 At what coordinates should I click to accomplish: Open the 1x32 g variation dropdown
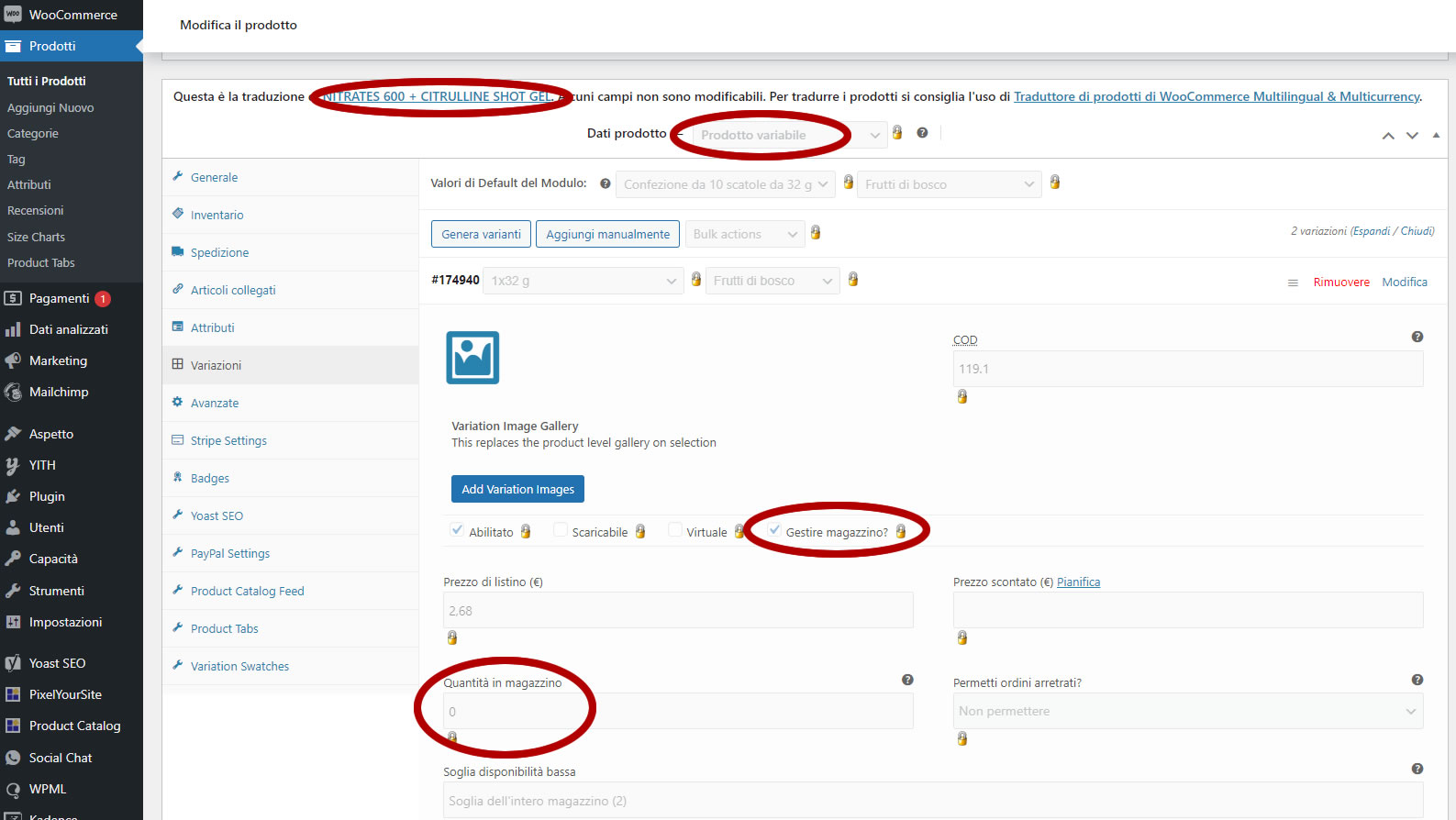click(584, 281)
